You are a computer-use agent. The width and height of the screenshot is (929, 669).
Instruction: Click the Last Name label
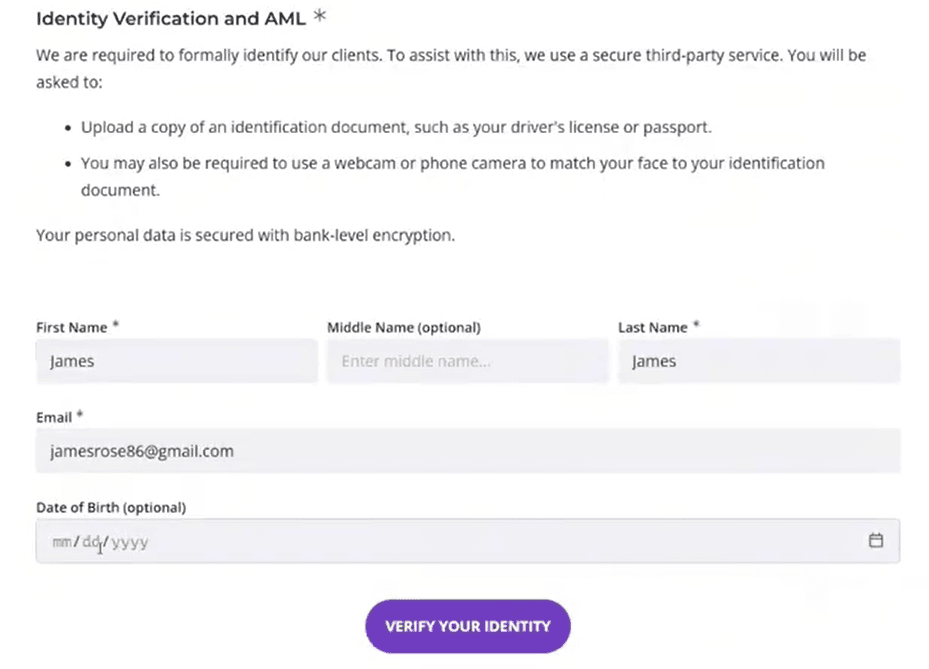pyautogui.click(x=653, y=327)
